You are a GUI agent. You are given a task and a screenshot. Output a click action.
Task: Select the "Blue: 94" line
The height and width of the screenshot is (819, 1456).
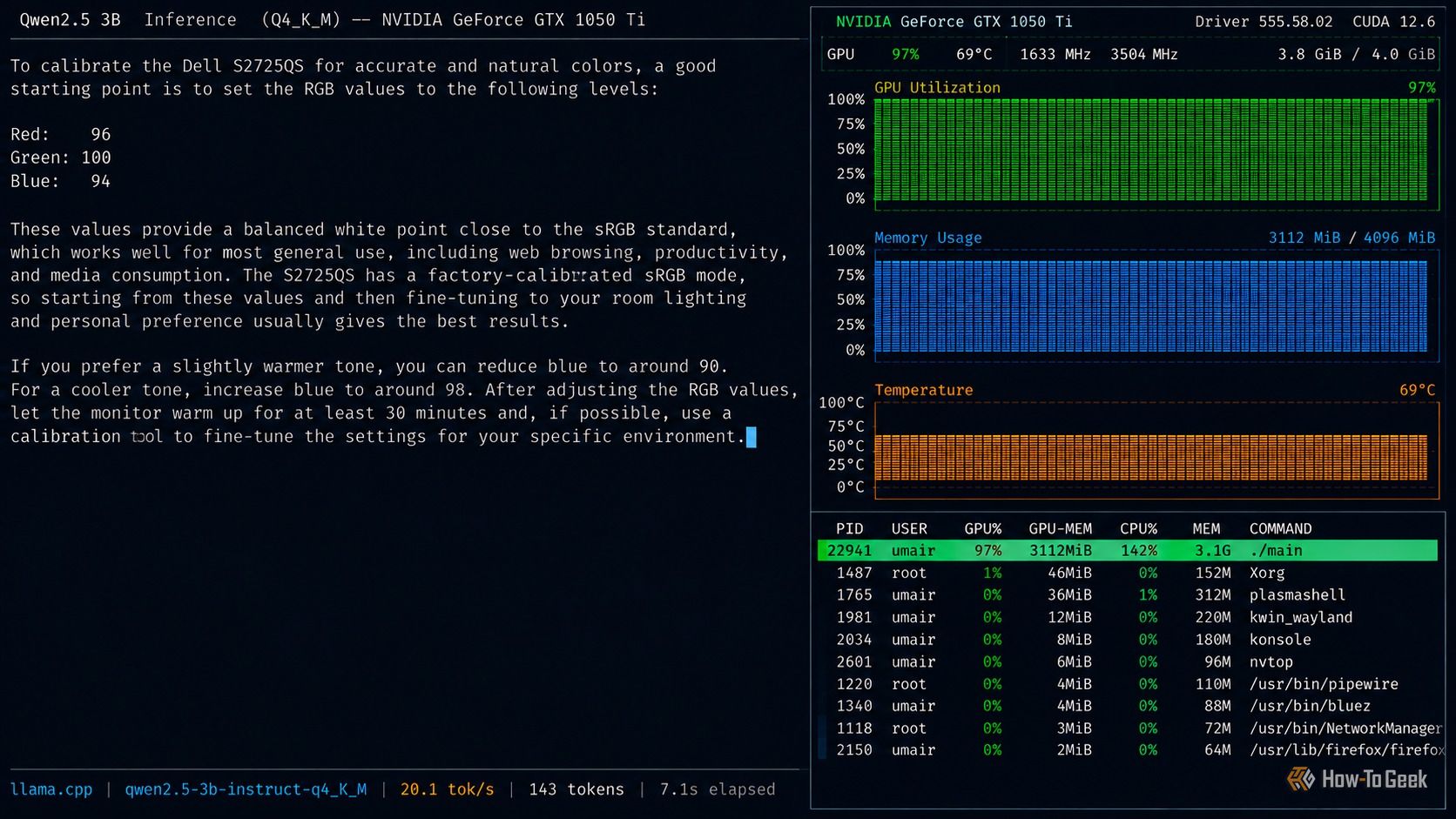[x=61, y=181]
